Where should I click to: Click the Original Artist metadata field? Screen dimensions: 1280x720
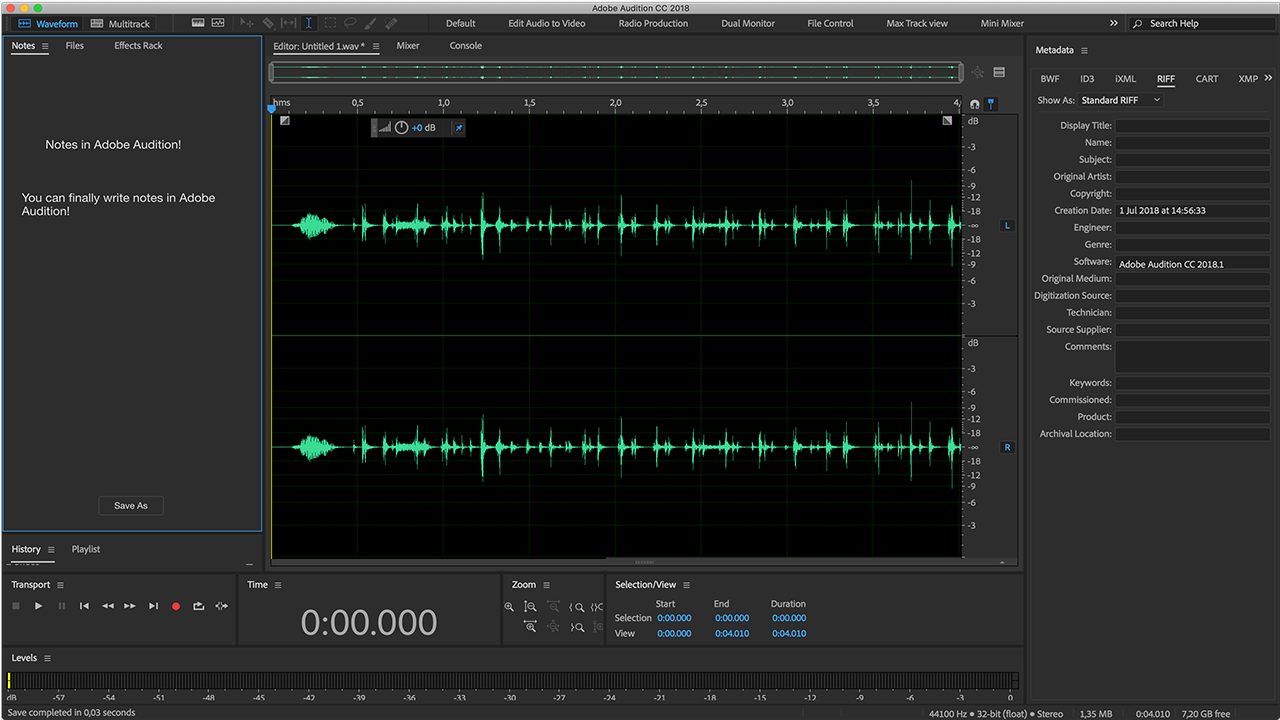1192,176
